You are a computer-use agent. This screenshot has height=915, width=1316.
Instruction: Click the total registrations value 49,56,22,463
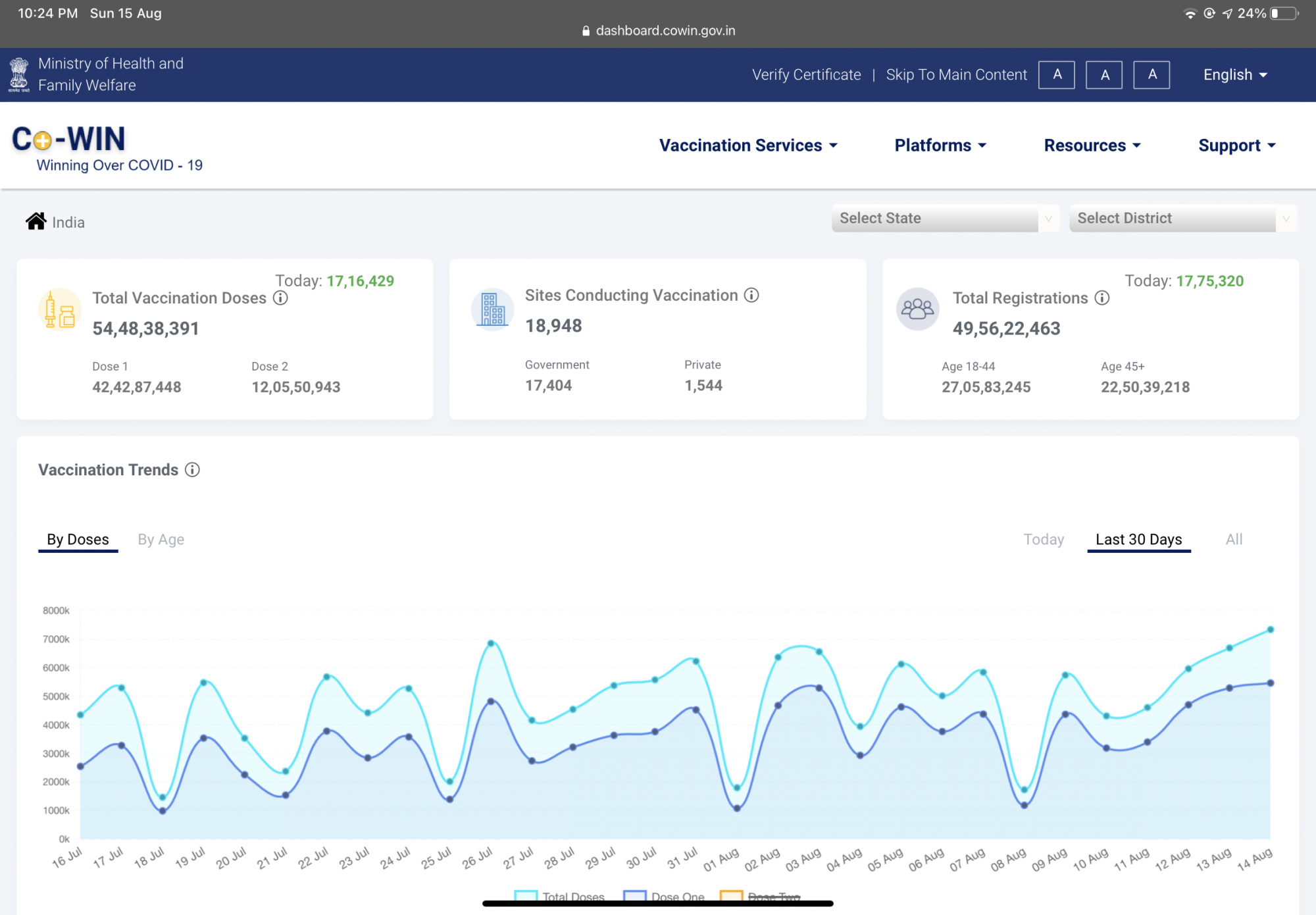pyautogui.click(x=1007, y=328)
